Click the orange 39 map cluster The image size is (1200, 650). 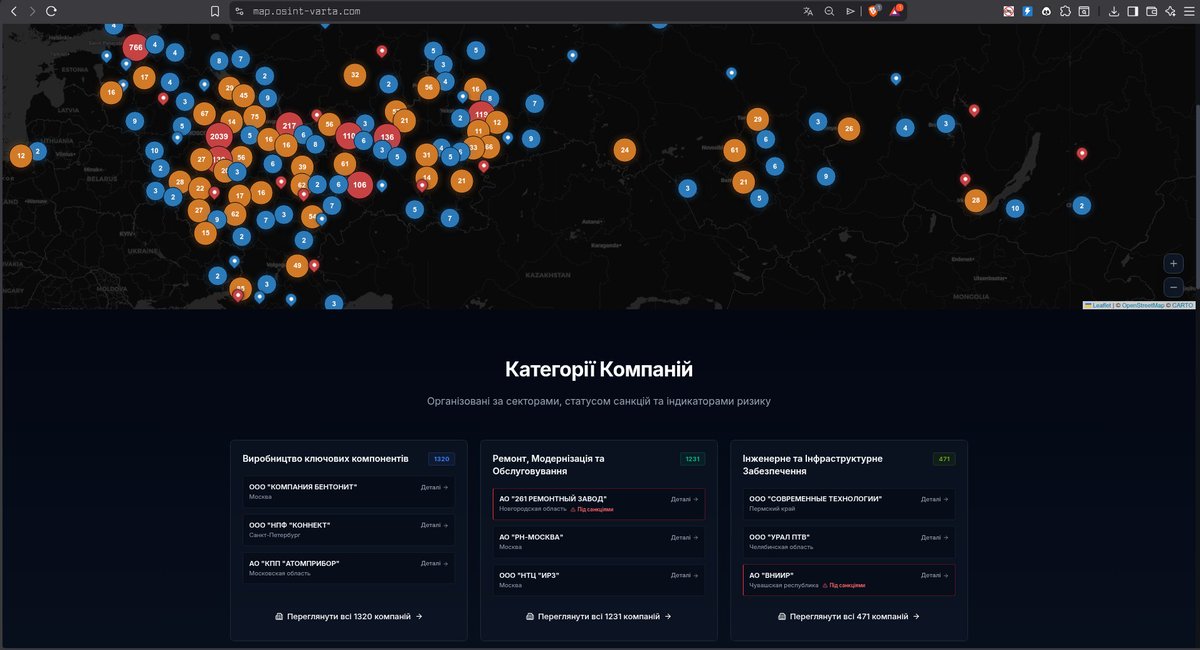tap(302, 168)
